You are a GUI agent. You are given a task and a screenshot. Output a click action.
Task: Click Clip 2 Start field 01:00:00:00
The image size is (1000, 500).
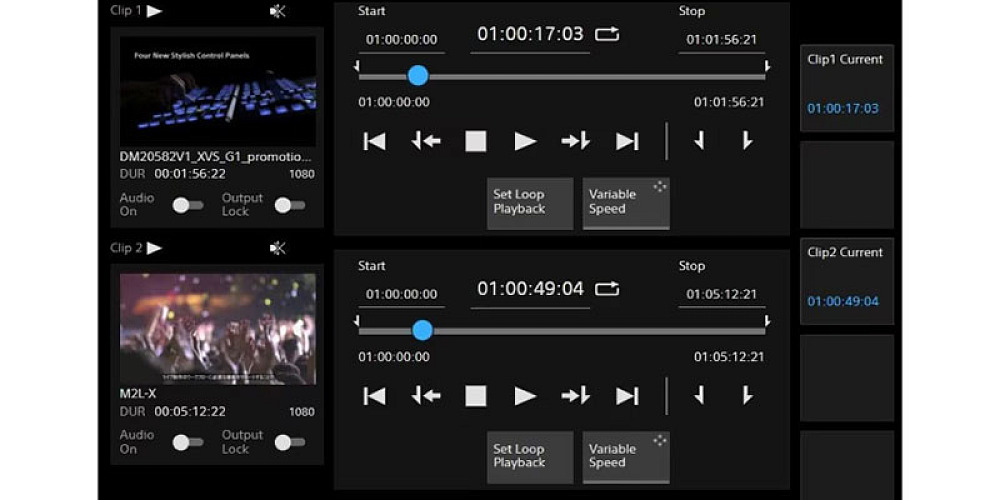pyautogui.click(x=402, y=295)
